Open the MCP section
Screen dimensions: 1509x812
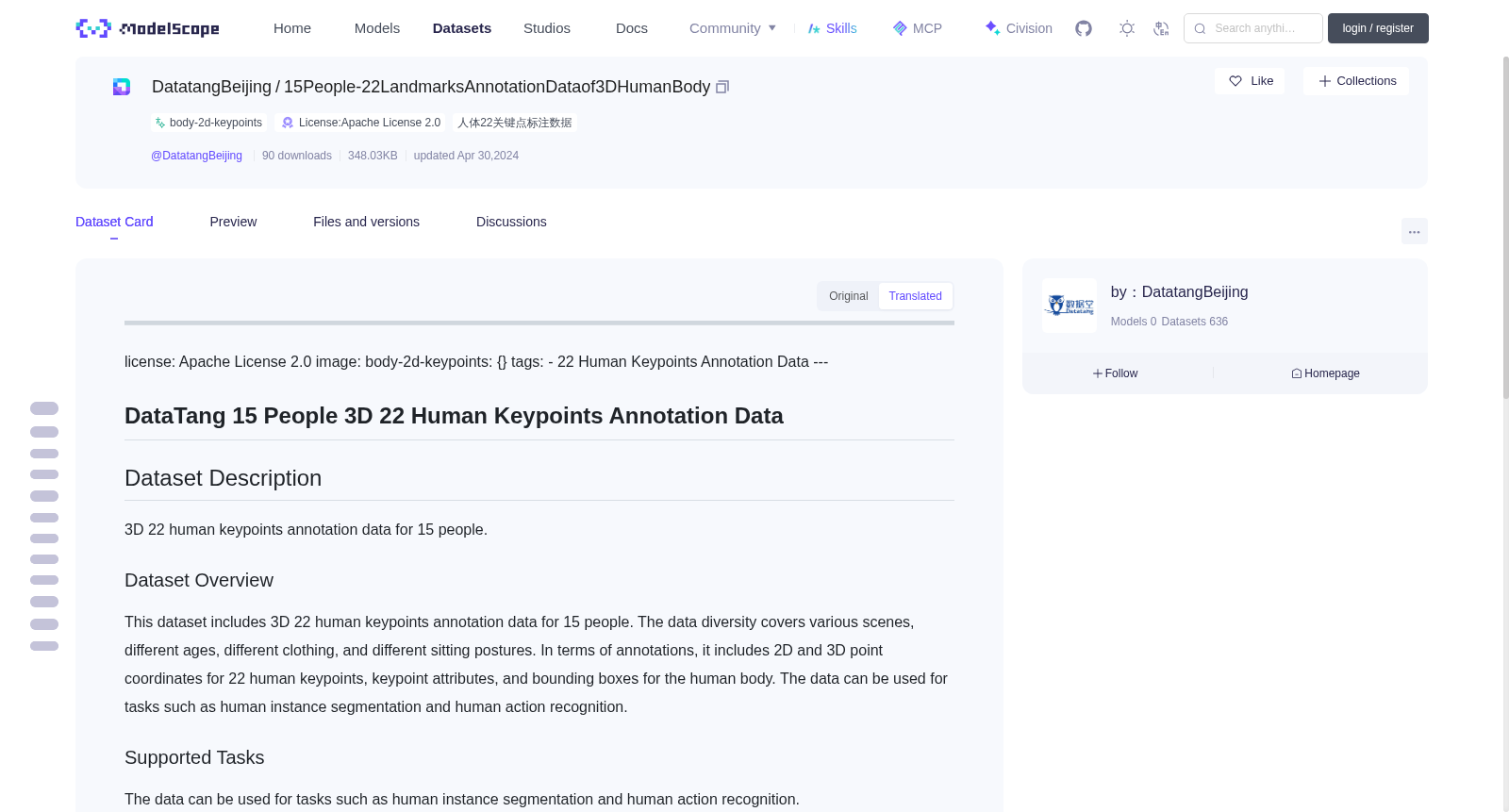[x=917, y=28]
